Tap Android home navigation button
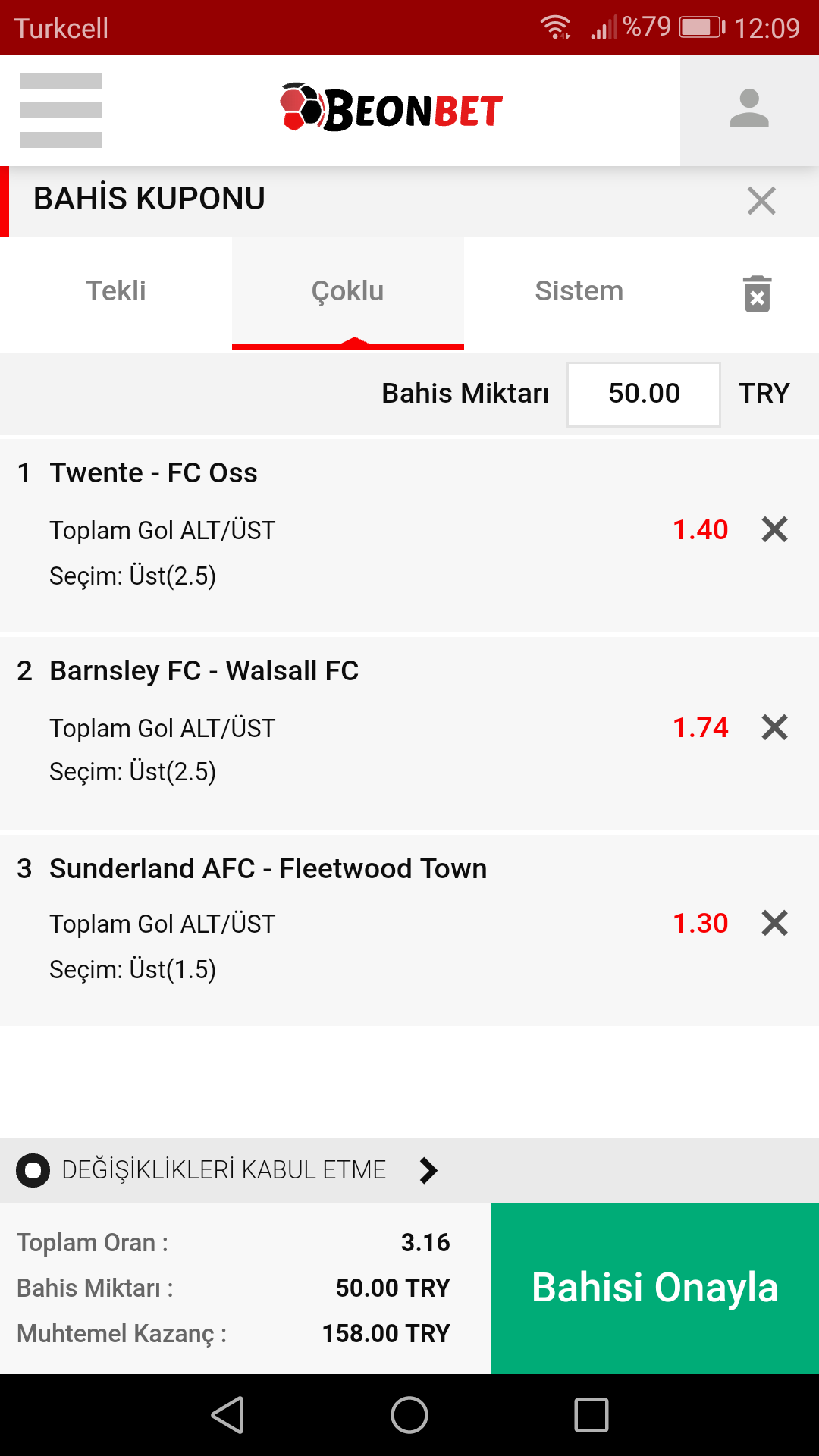The width and height of the screenshot is (819, 1456). point(409,1415)
